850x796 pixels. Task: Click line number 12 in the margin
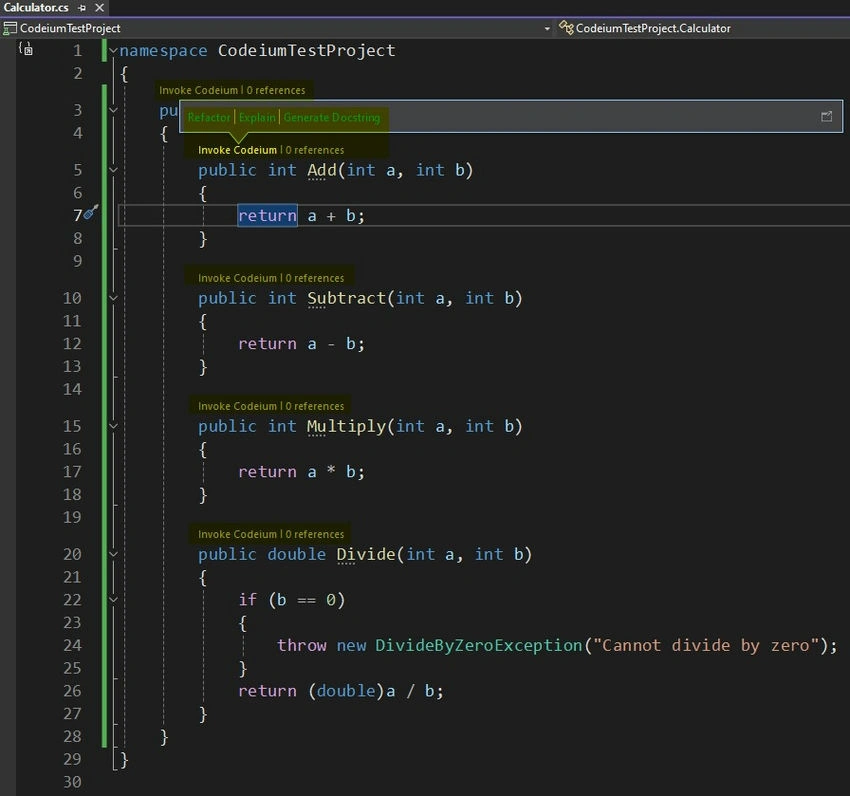(72, 344)
